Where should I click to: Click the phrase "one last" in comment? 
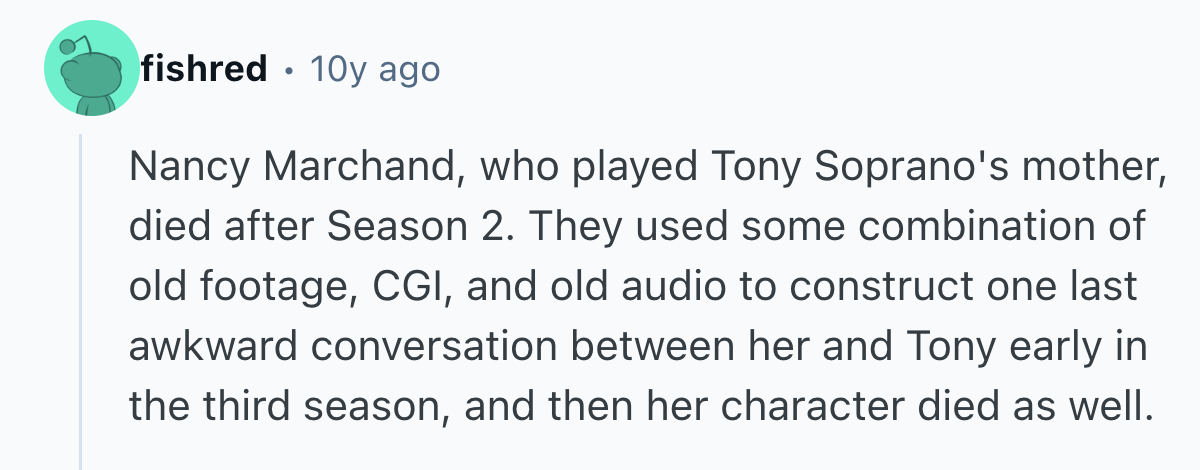click(x=1056, y=286)
